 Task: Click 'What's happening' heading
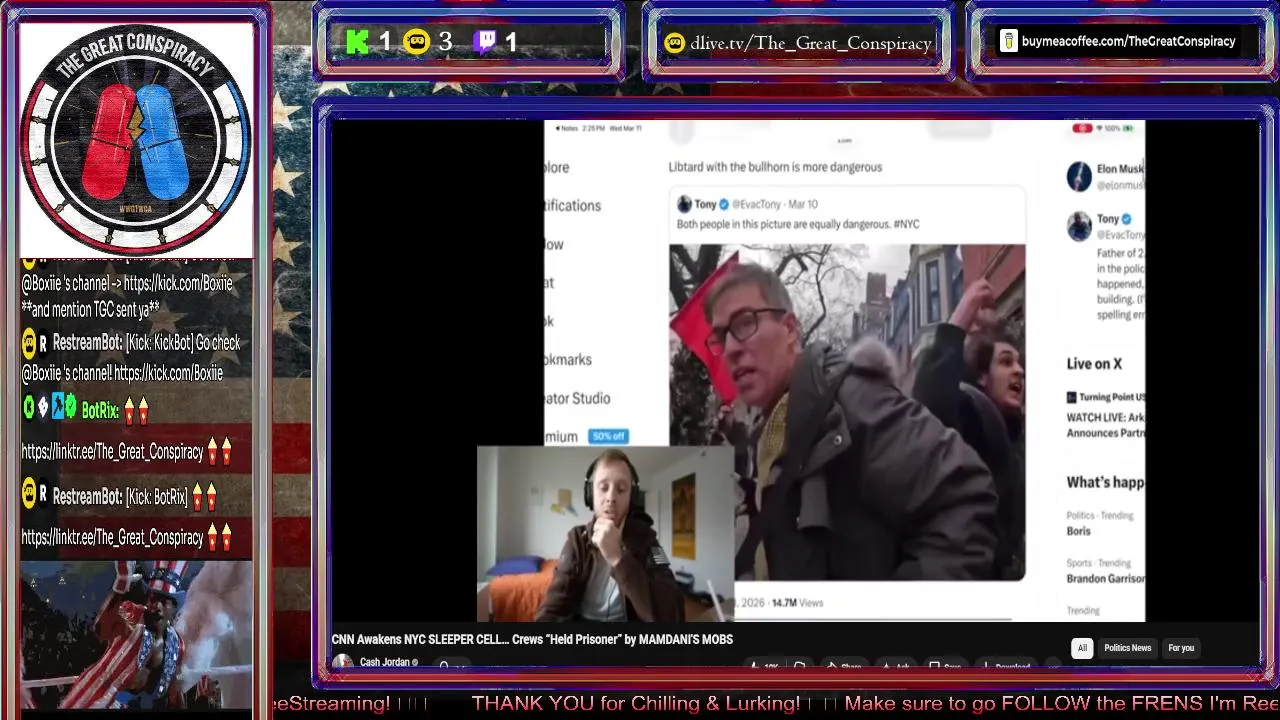coord(1105,482)
